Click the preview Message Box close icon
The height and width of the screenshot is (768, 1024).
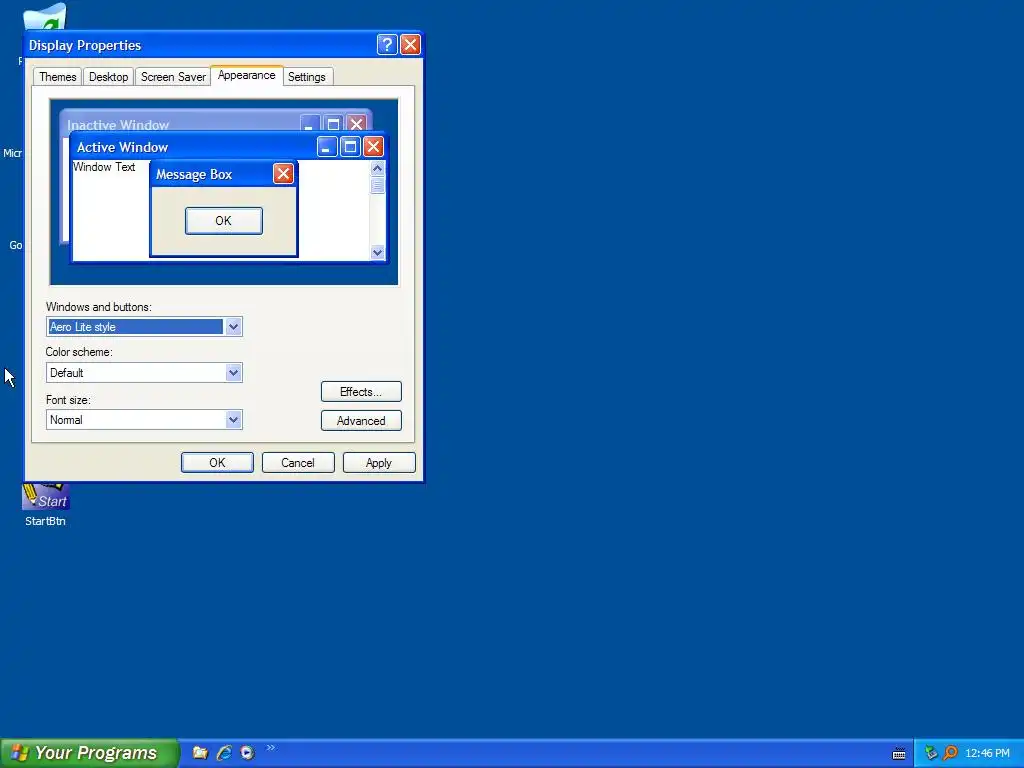pyautogui.click(x=283, y=174)
